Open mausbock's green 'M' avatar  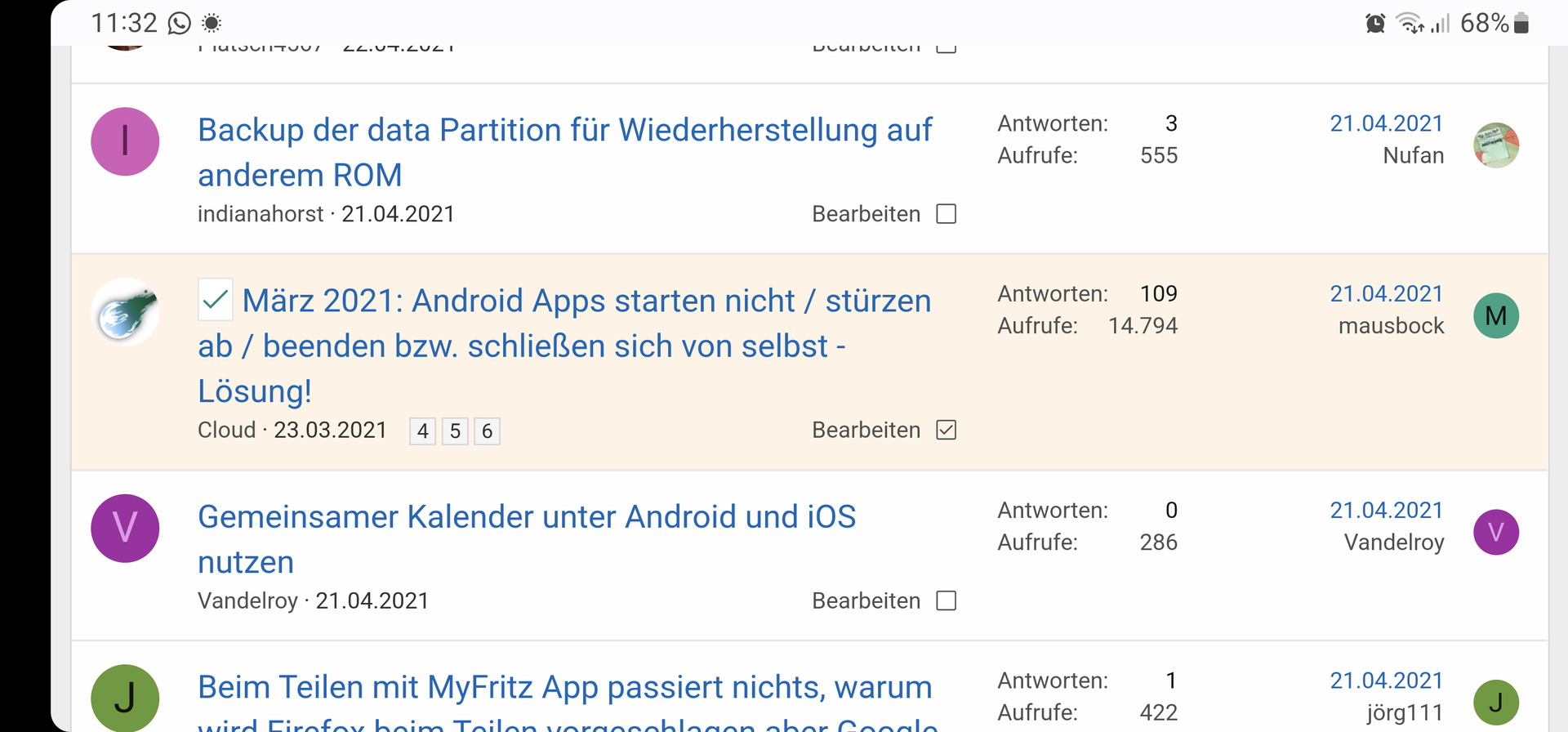click(1495, 316)
